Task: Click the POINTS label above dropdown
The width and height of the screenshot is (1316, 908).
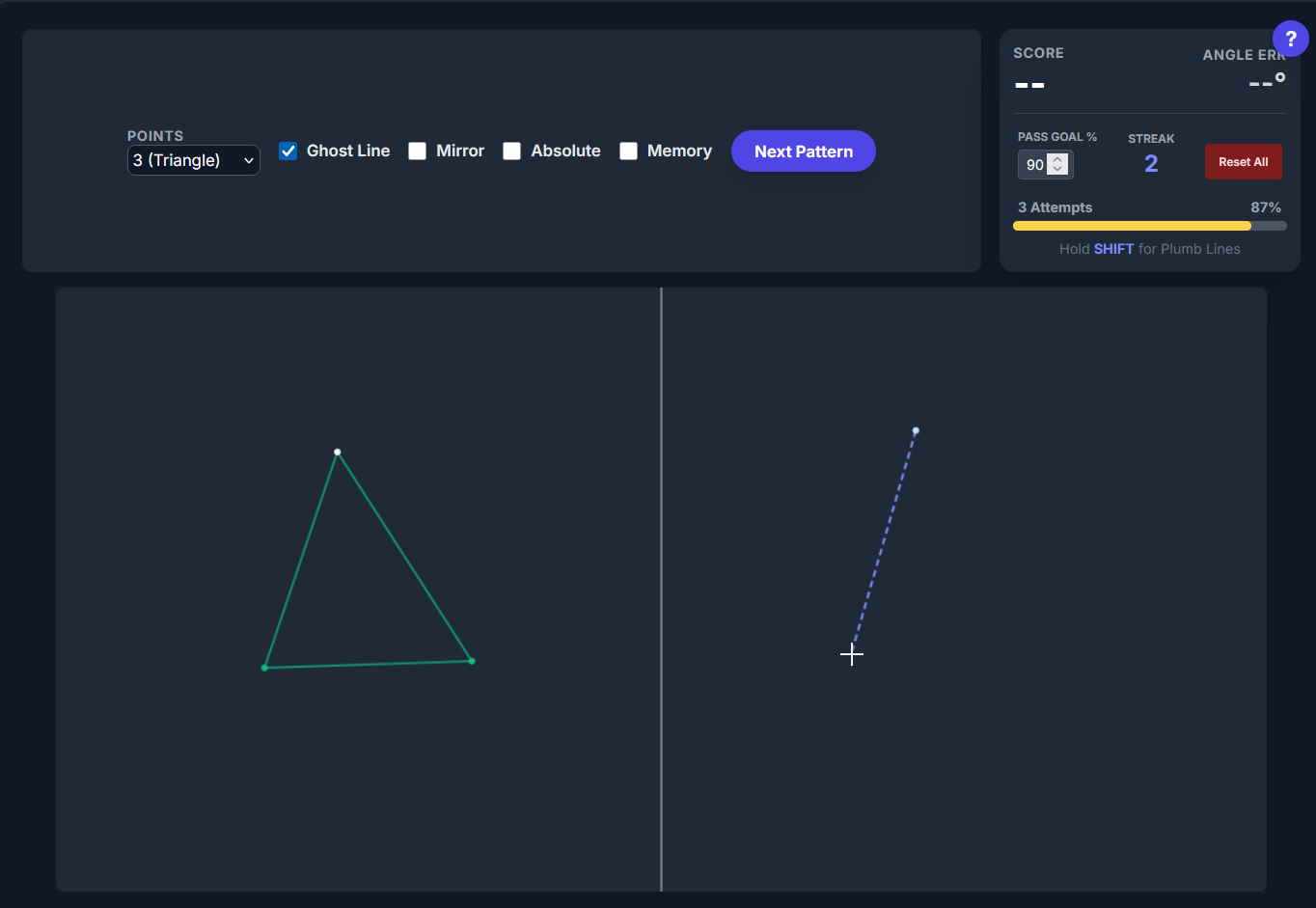Action: pos(155,136)
